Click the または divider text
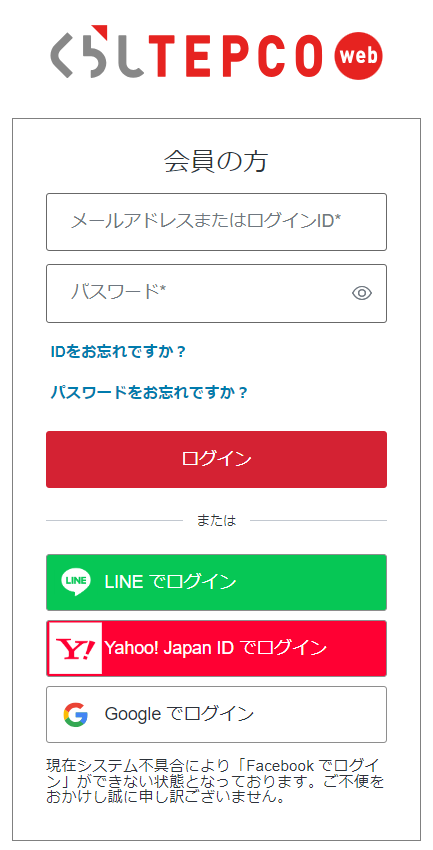Viewport: 433px width, 850px height. [x=216, y=520]
